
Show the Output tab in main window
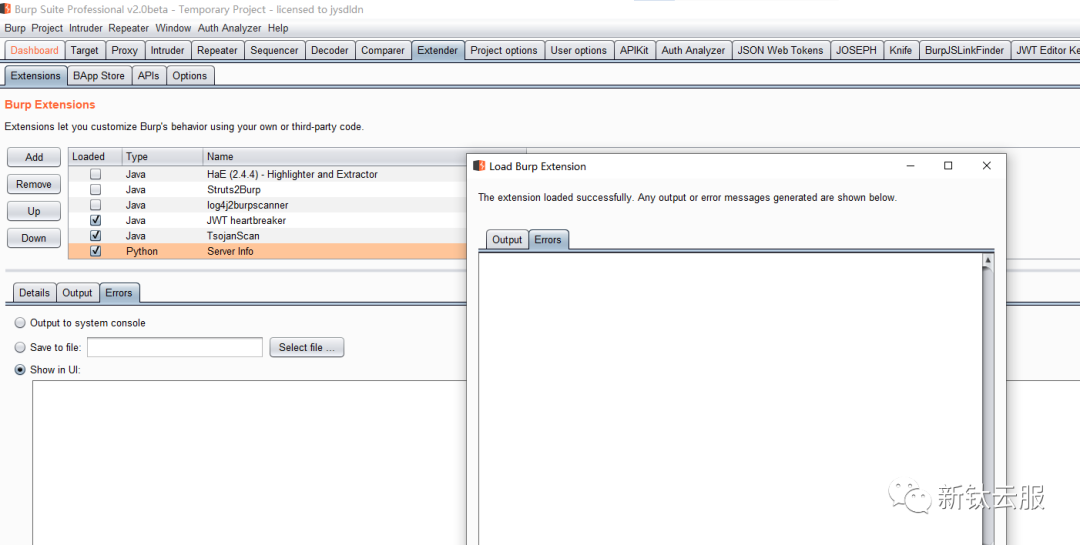point(77,293)
